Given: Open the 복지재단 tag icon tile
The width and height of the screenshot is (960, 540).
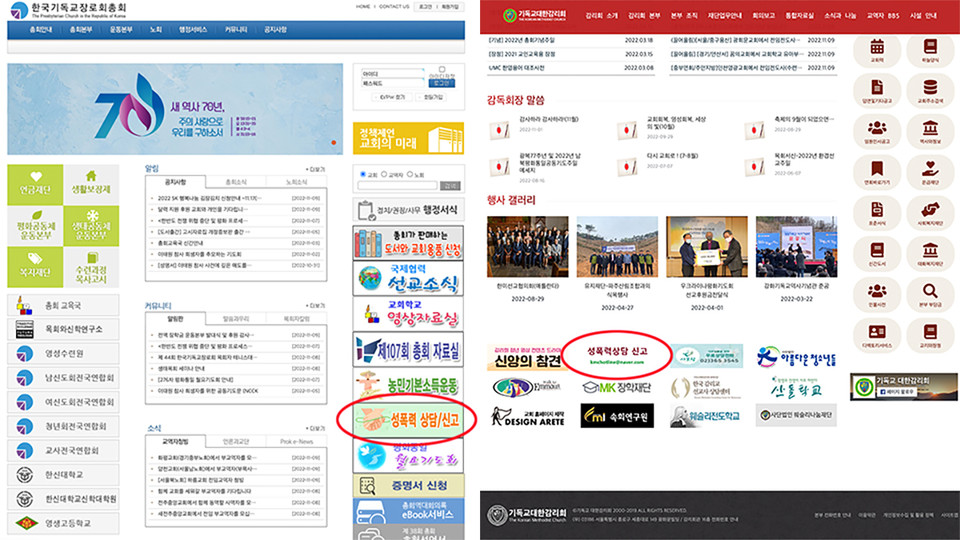Looking at the screenshot, I should 35,267.
